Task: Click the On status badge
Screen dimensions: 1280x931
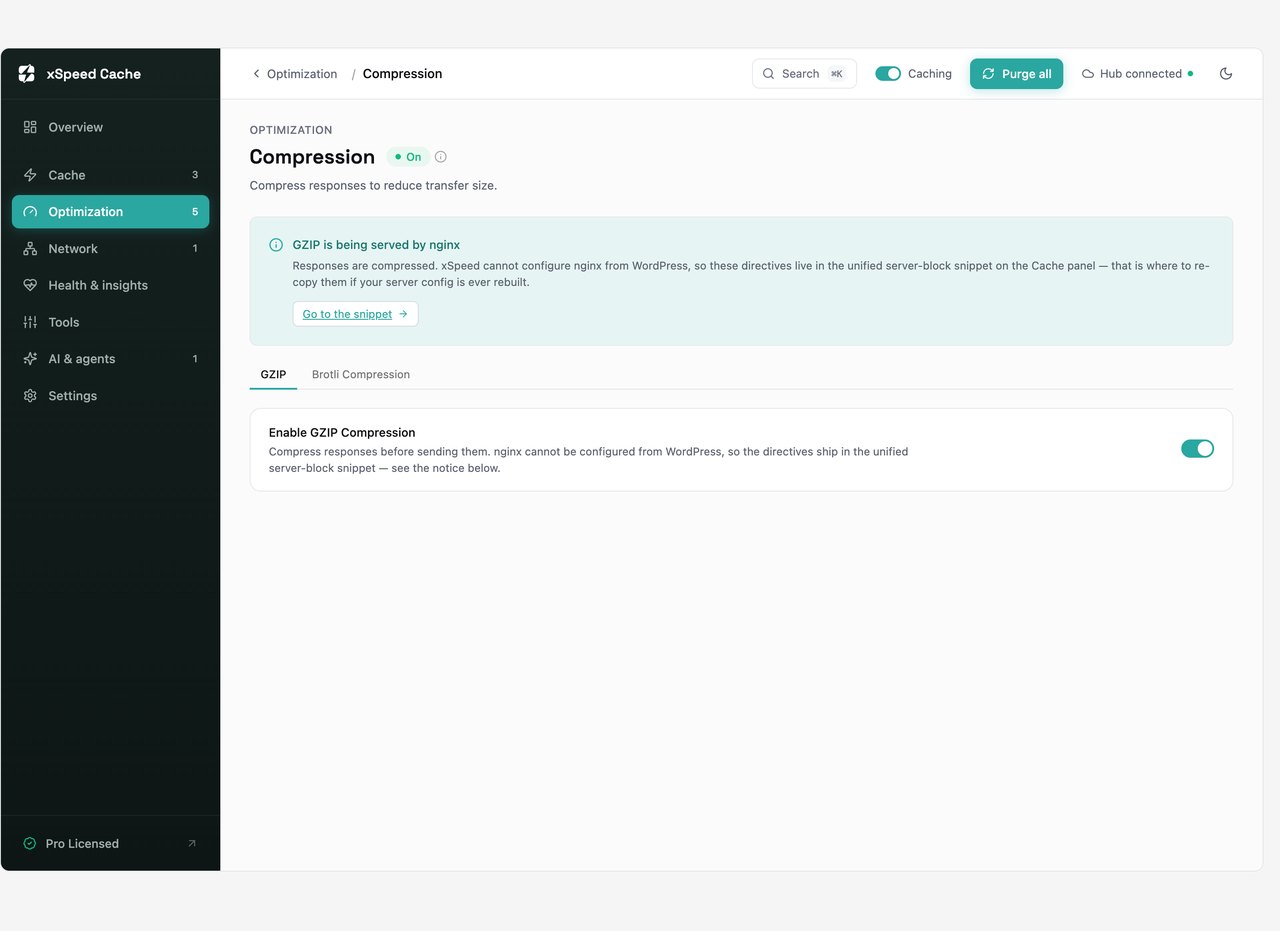Action: pos(408,157)
